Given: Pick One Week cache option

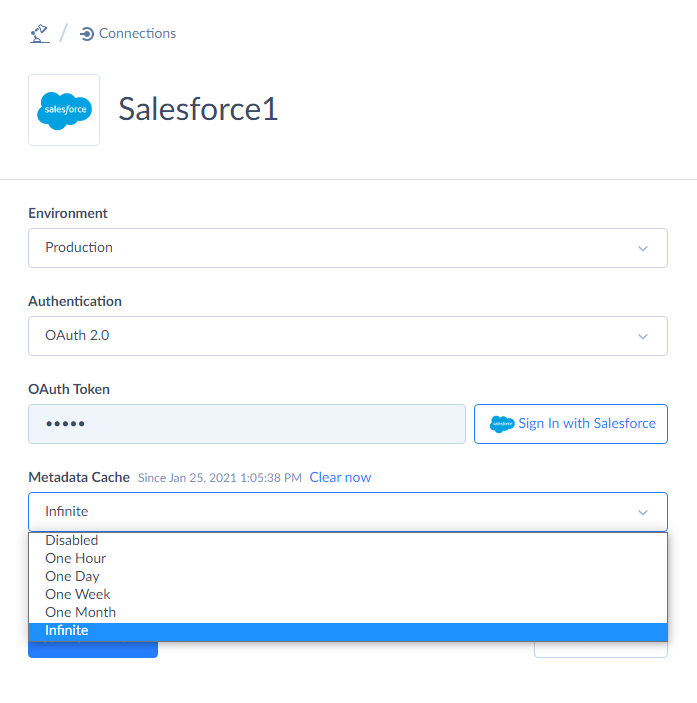Looking at the screenshot, I should pos(348,595).
